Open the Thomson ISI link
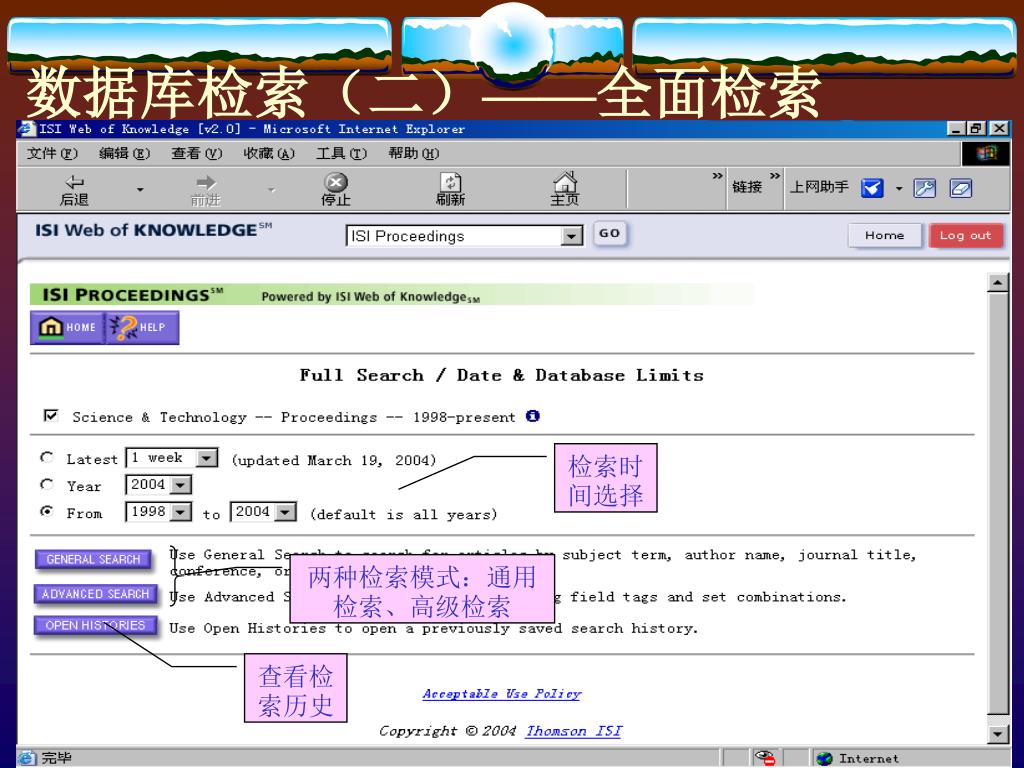 [574, 731]
